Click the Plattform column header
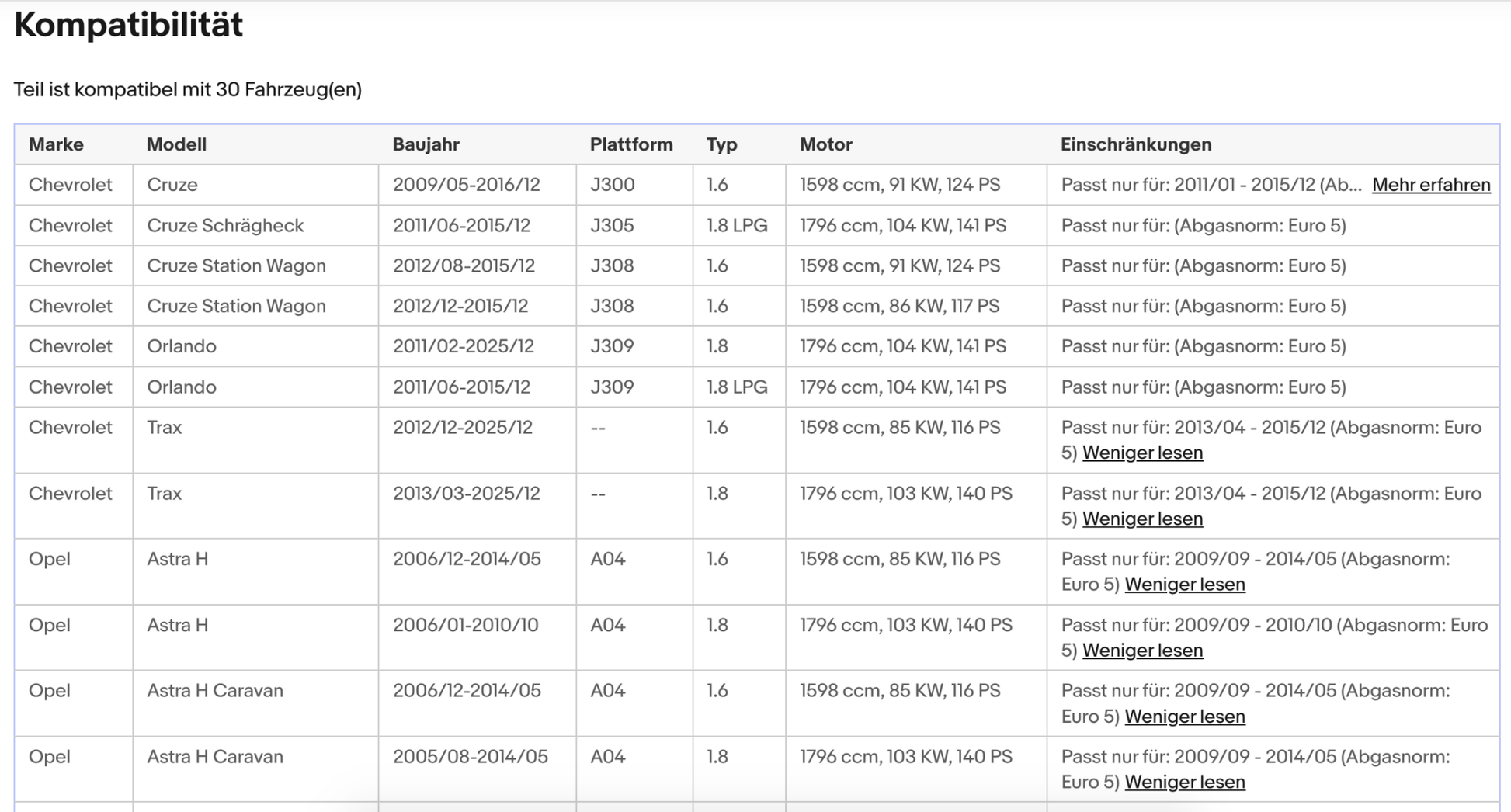The width and height of the screenshot is (1511, 812). [x=631, y=144]
